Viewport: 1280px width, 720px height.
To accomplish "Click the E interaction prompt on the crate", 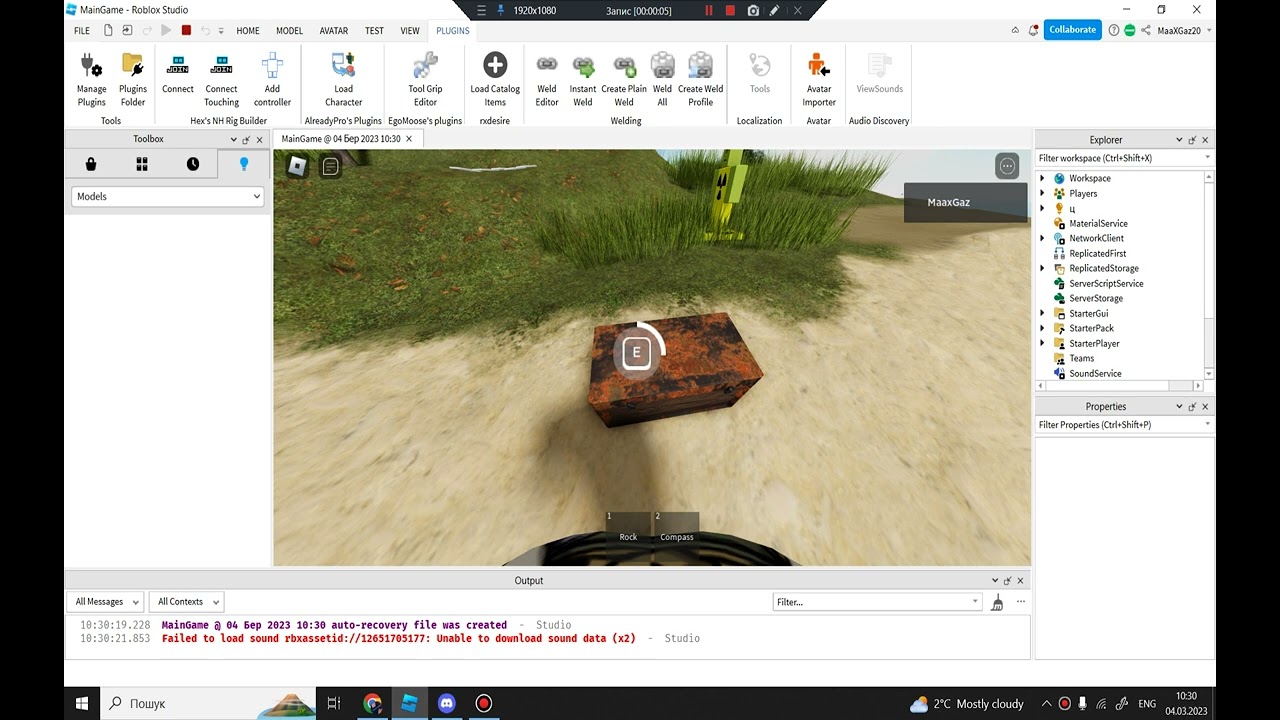I will (636, 352).
